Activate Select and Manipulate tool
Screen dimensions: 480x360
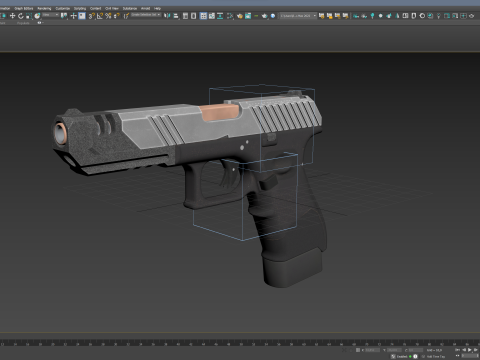tap(74, 16)
